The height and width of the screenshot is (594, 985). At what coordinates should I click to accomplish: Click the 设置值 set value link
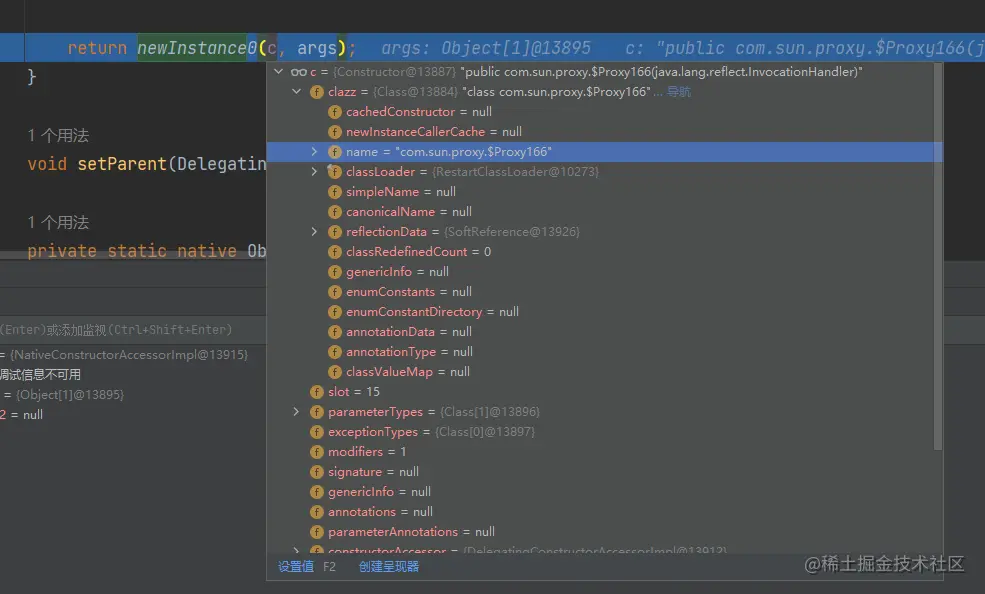296,566
